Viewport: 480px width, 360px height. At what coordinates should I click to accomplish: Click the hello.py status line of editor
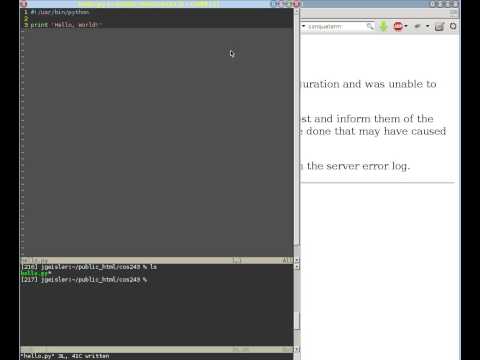[x=157, y=260]
